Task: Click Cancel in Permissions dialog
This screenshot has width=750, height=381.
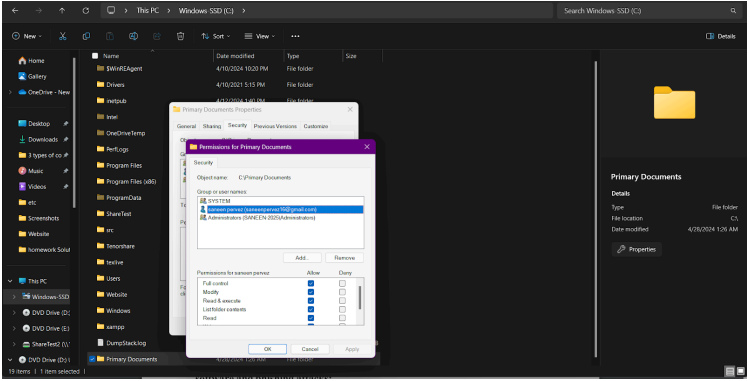Action: 309,349
